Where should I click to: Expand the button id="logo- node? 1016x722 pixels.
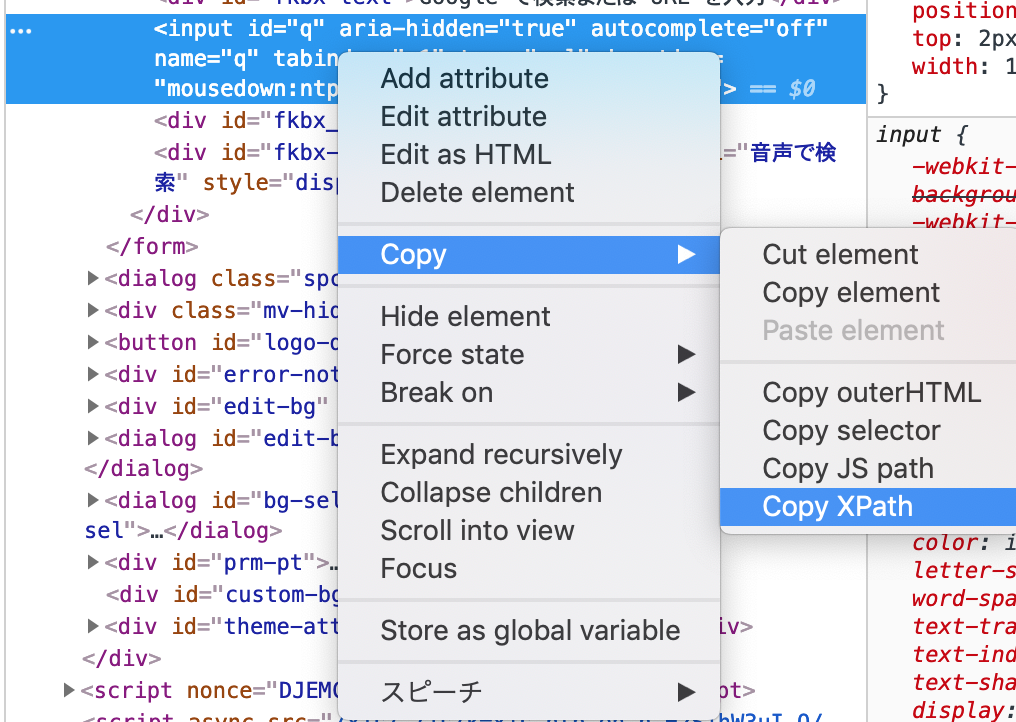coord(93,342)
